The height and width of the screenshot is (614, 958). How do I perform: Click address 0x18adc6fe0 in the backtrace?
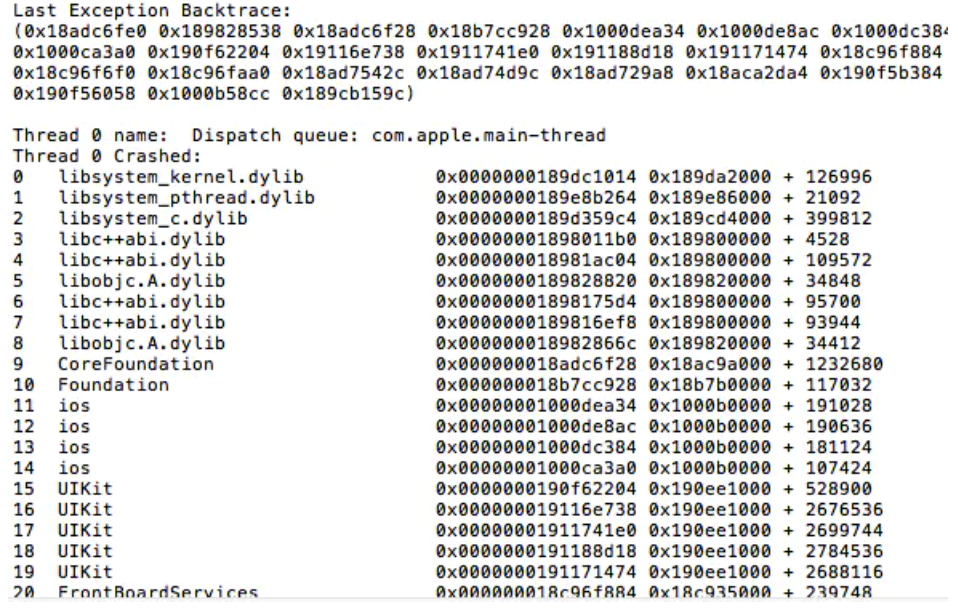coord(85,31)
